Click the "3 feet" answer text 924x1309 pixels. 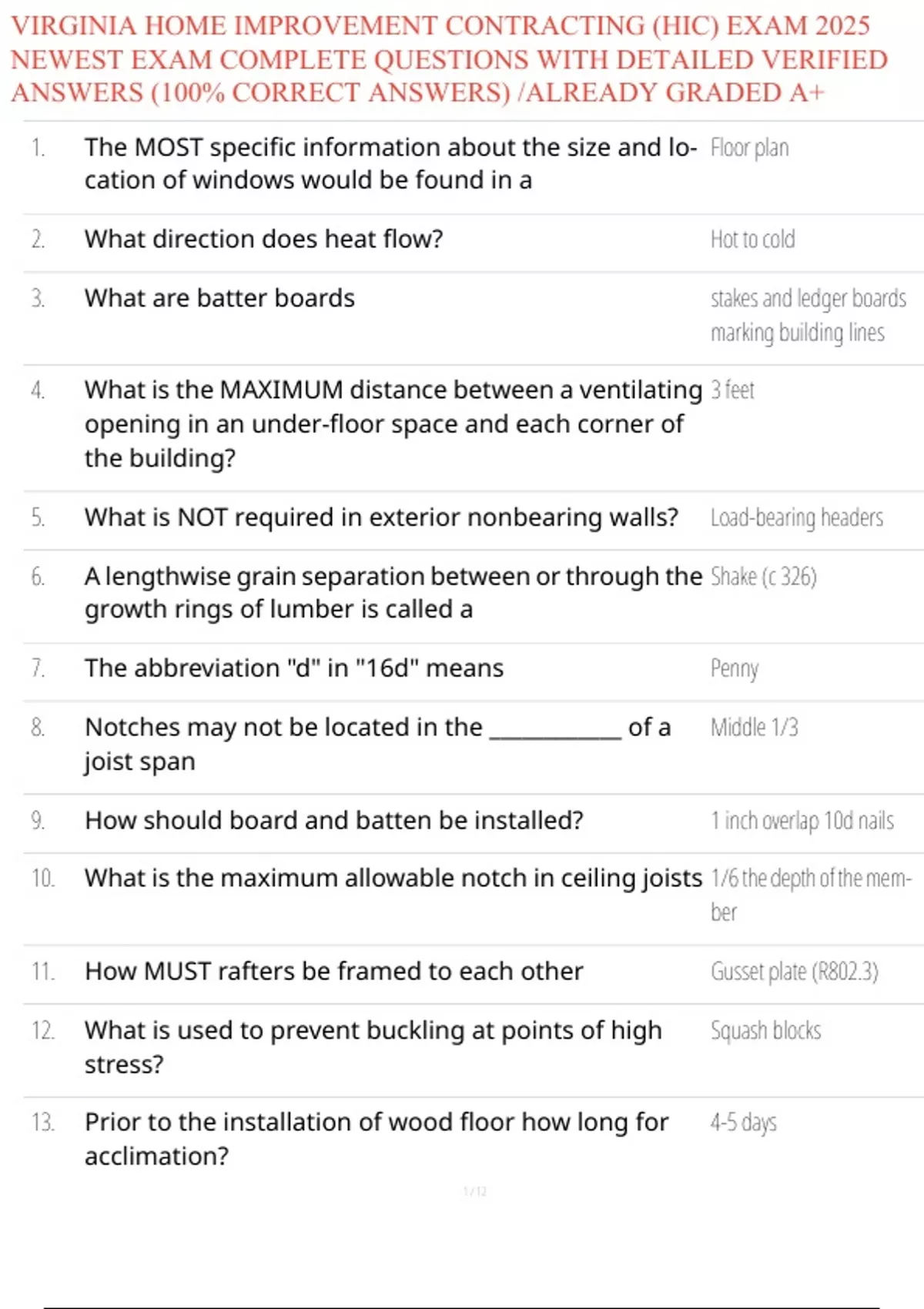pyautogui.click(x=732, y=390)
